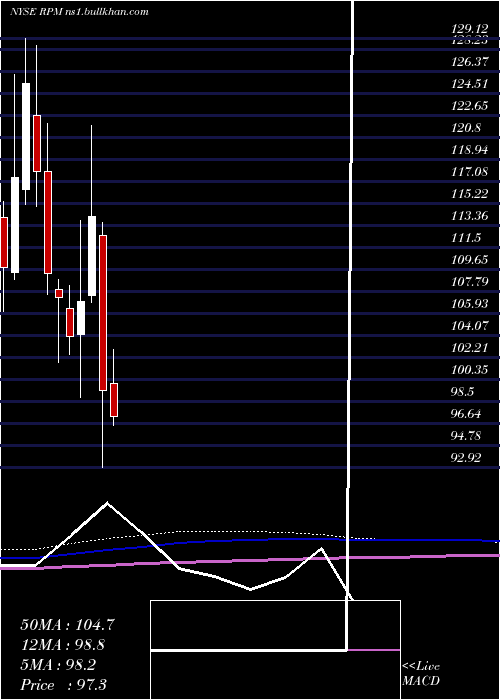The image size is (500, 700).
Task: Click the 129.12 price axis label
Action: pyautogui.click(x=469, y=29)
